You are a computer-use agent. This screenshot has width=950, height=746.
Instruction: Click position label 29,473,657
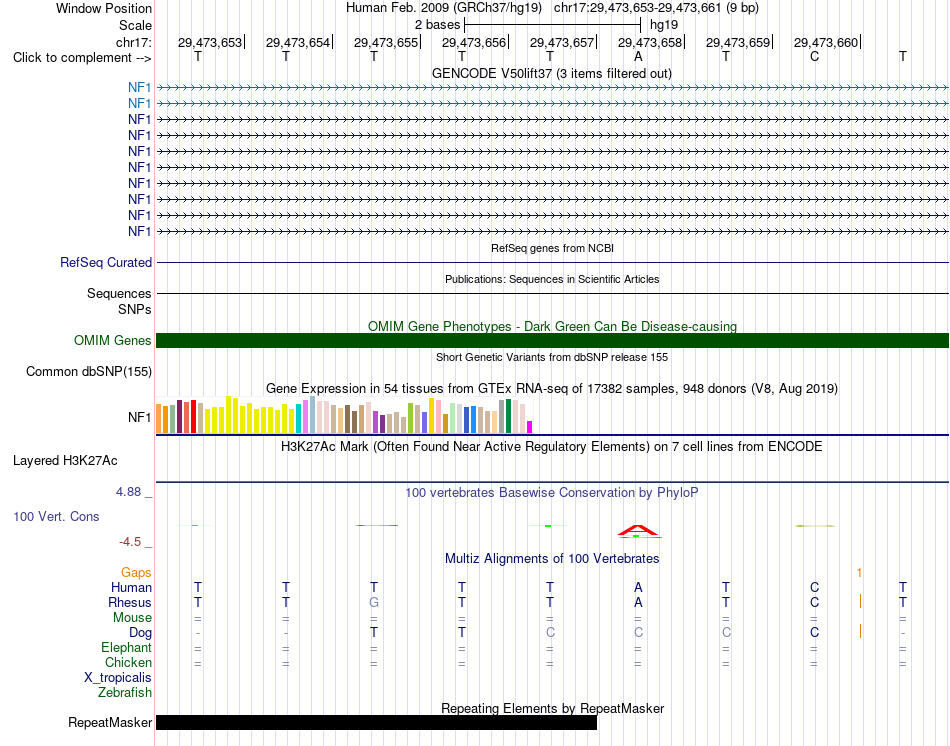(562, 42)
